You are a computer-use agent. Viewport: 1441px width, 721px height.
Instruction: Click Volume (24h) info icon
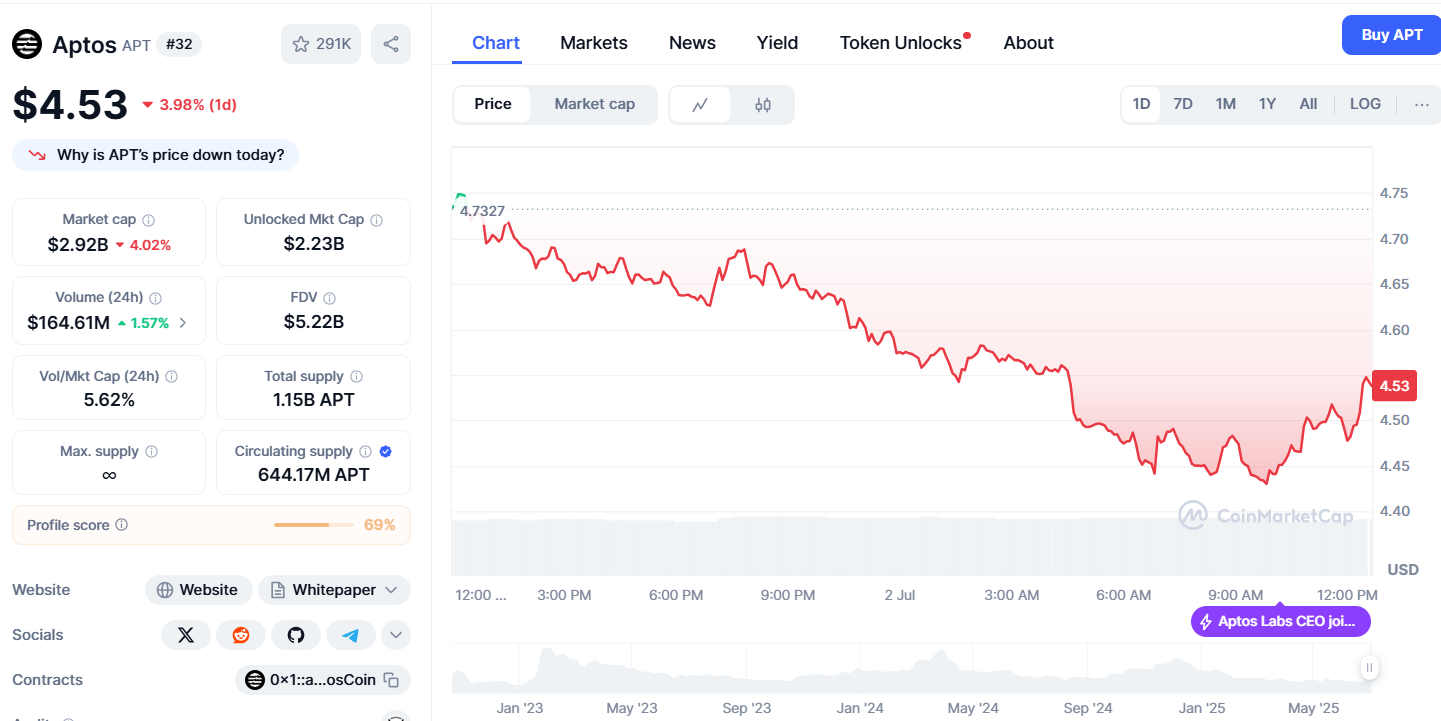(x=155, y=298)
